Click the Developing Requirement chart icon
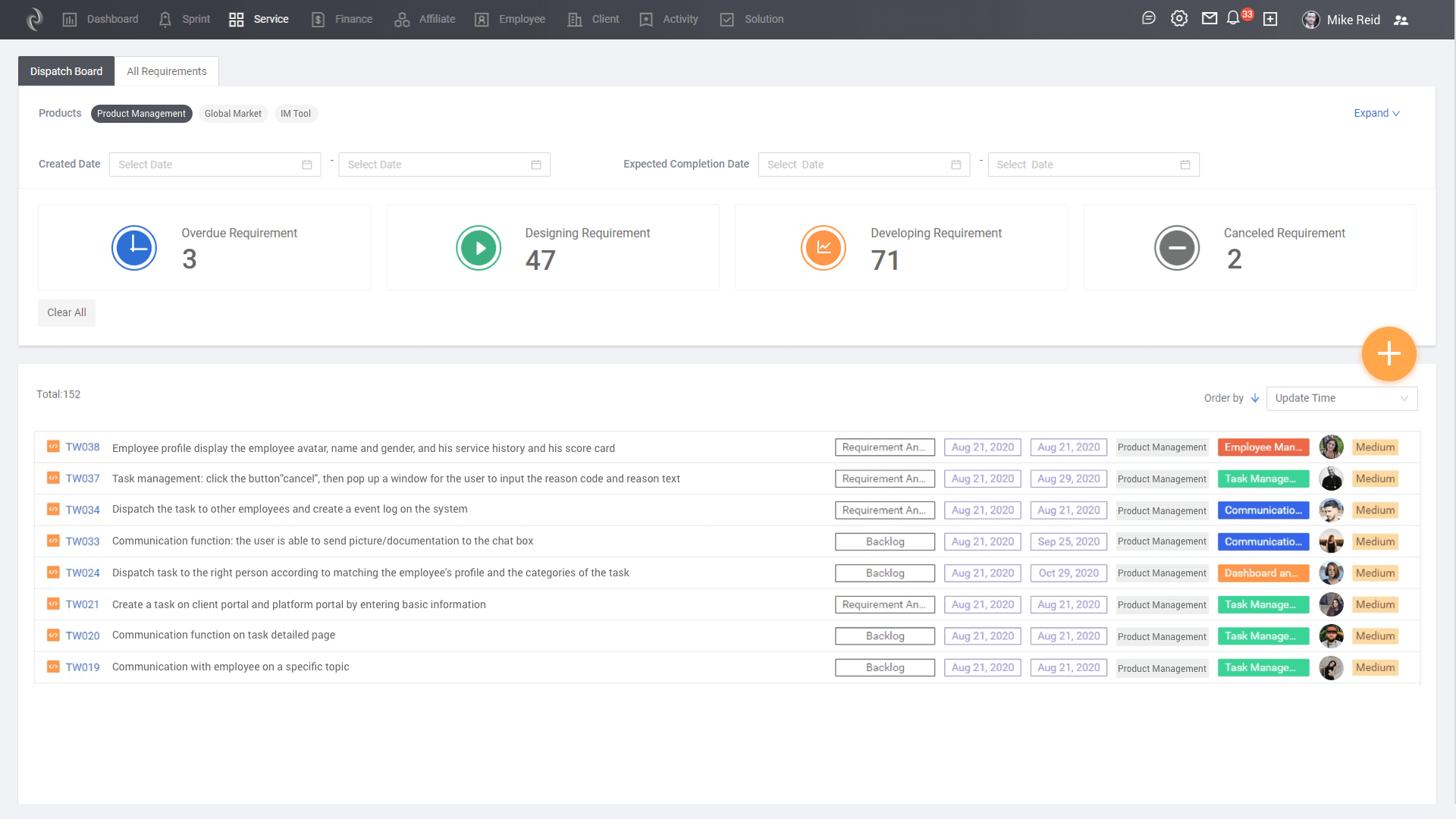Viewport: 1456px width, 819px height. [x=824, y=247]
